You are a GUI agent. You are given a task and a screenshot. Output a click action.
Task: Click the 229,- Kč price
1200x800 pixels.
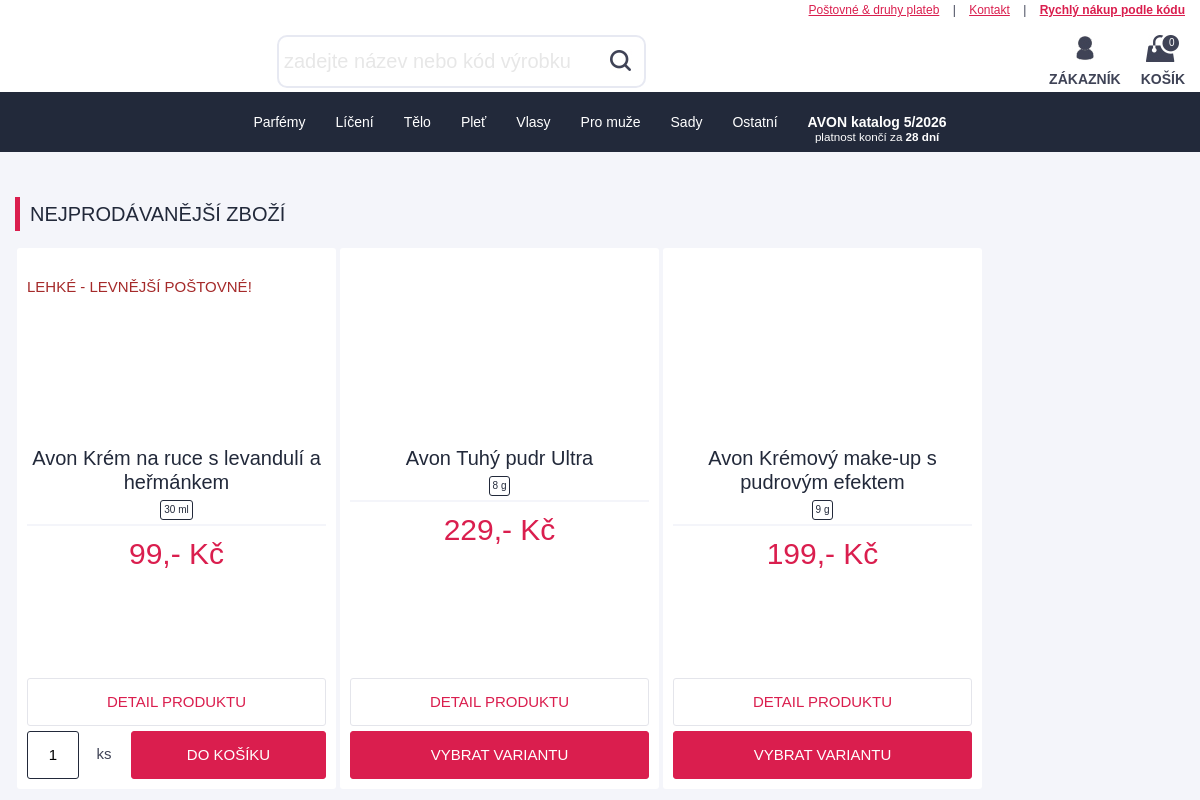click(x=499, y=530)
